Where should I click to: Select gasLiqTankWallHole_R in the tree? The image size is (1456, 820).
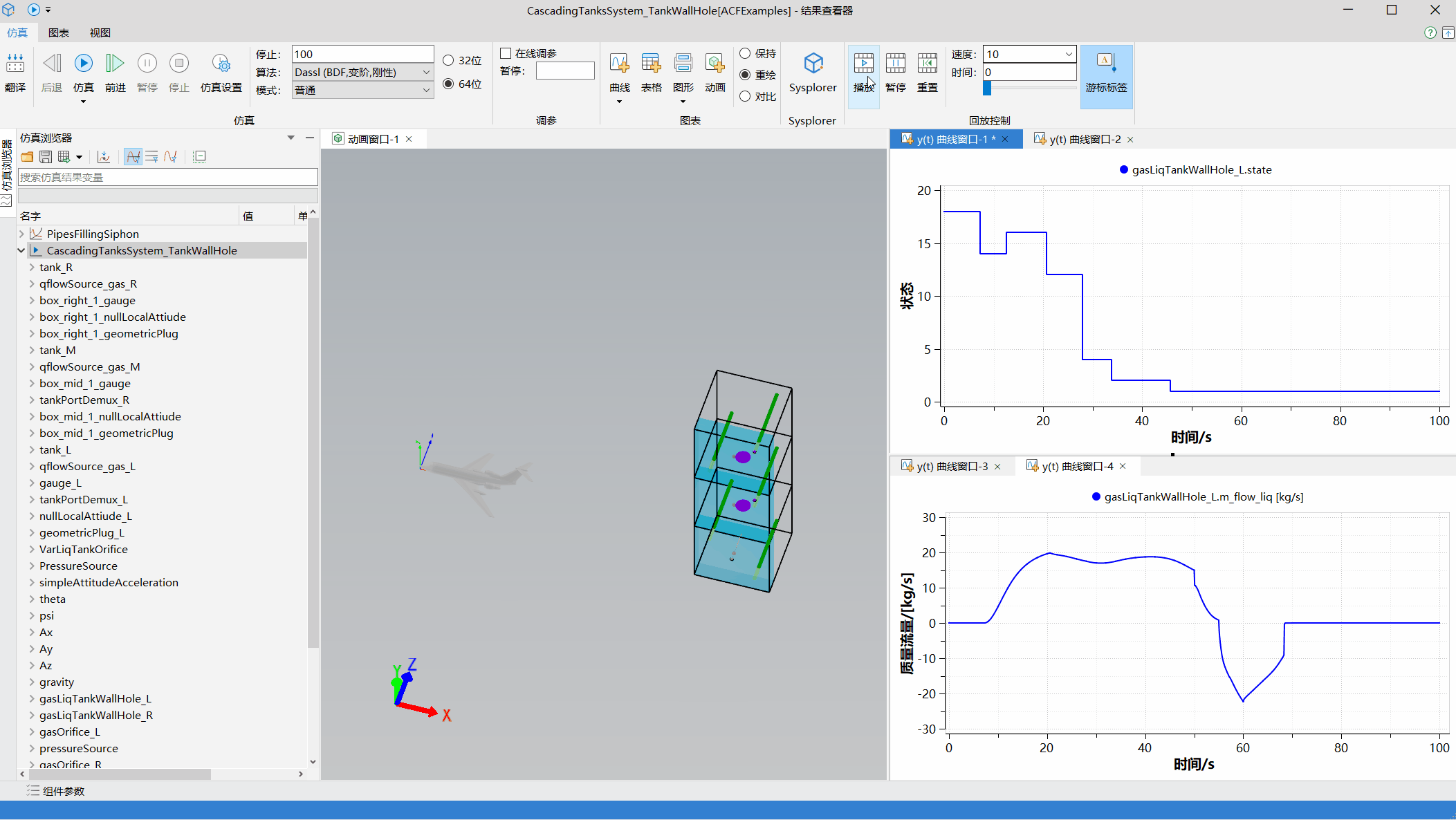tap(96, 715)
